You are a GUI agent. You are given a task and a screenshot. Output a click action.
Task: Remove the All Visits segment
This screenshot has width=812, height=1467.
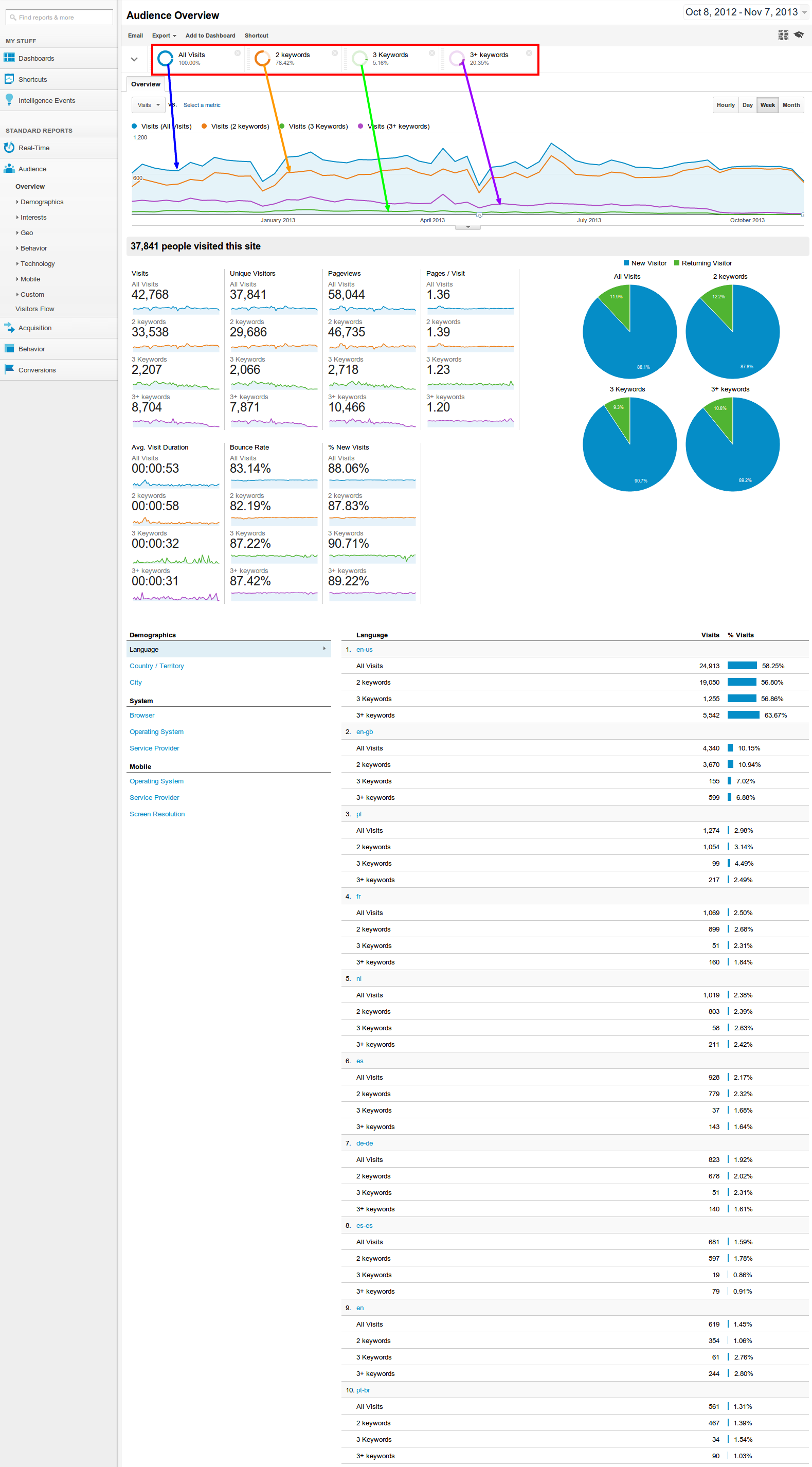[x=238, y=53]
